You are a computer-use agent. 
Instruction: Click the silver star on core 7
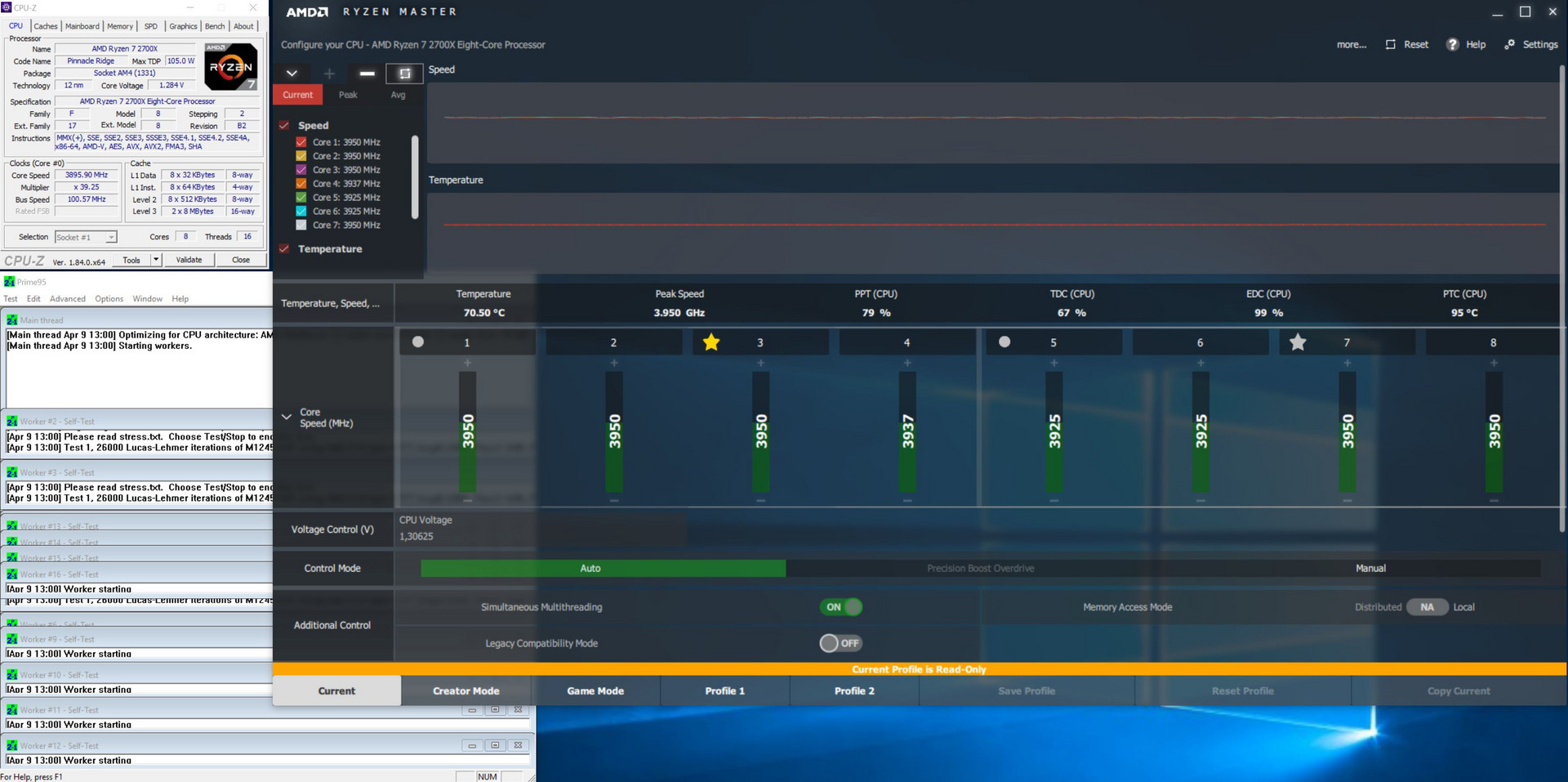(x=1298, y=342)
